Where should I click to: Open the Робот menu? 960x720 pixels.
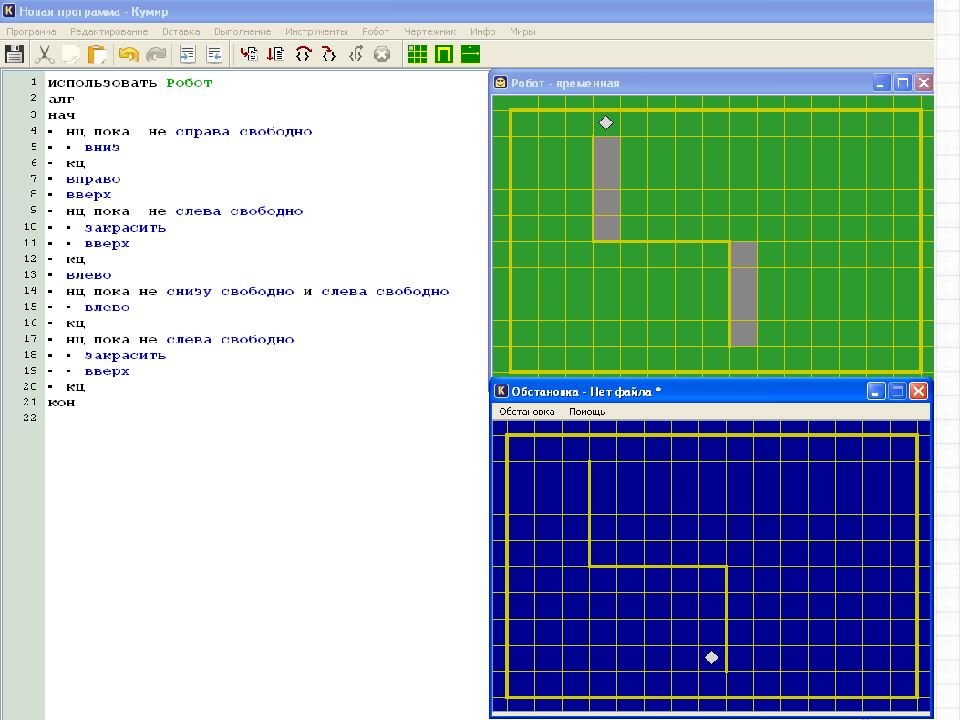tap(375, 31)
